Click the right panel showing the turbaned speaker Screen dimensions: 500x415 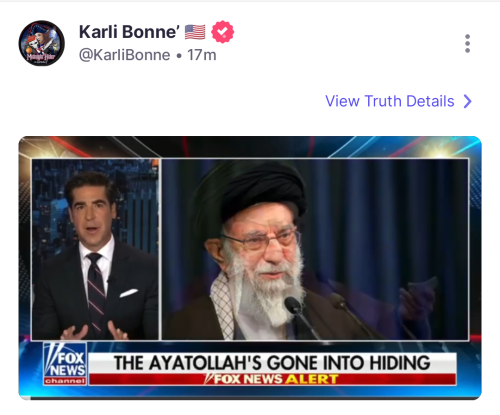pos(315,249)
